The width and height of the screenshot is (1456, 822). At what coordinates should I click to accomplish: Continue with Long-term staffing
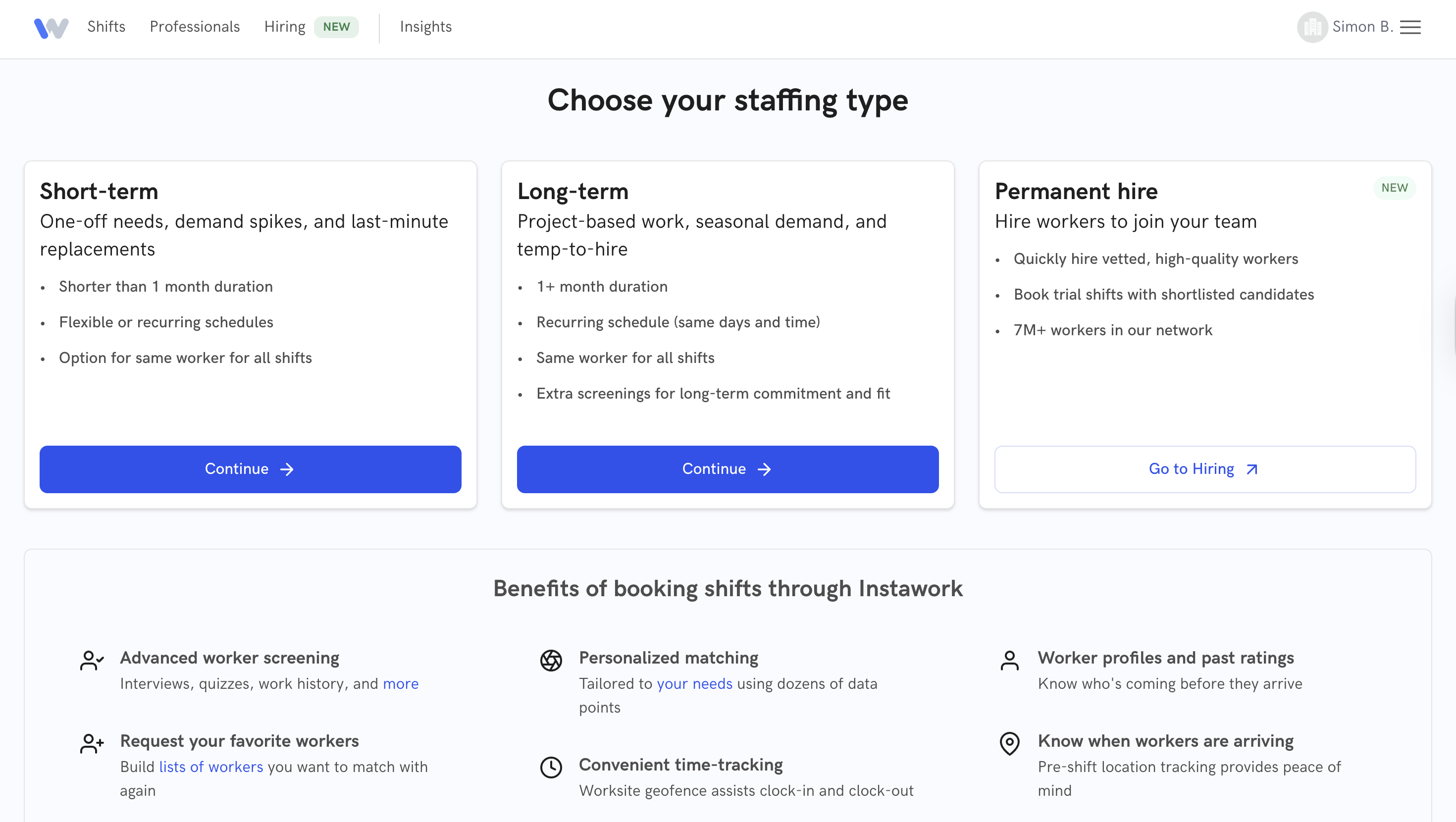coord(728,468)
